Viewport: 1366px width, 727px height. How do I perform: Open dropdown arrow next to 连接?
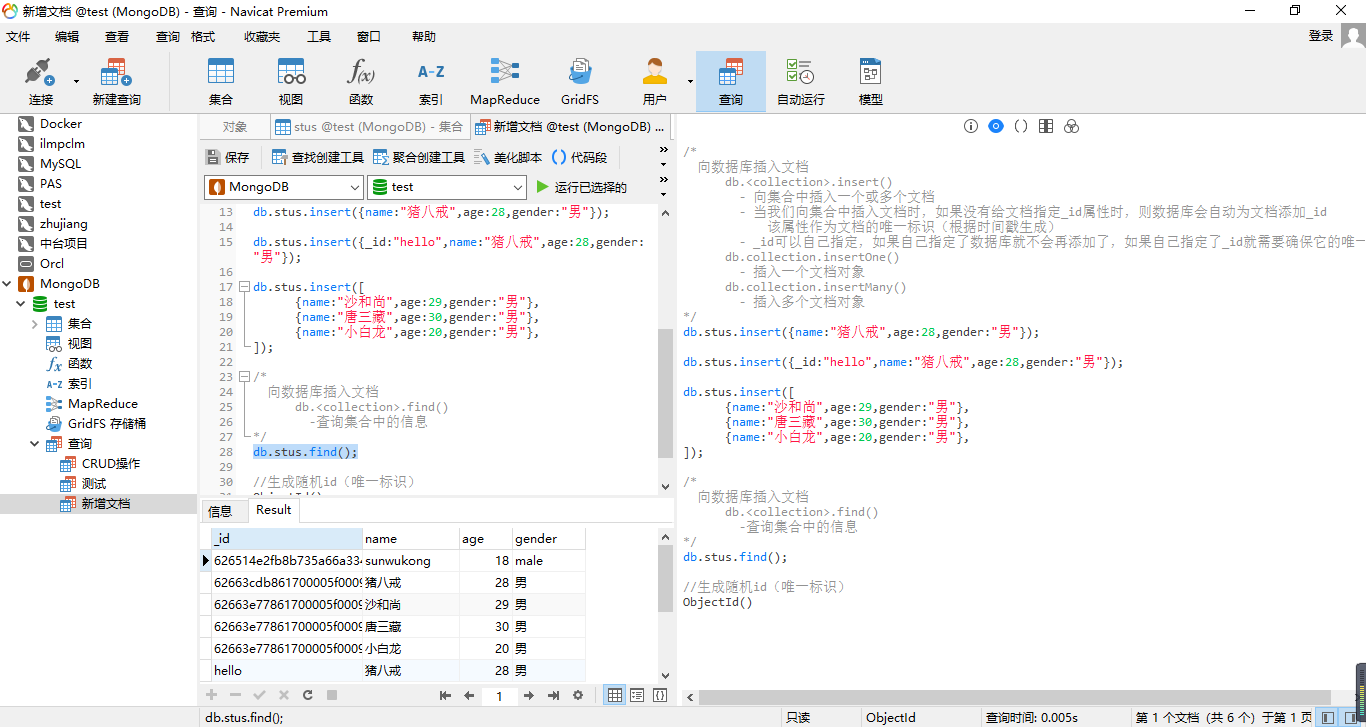click(76, 81)
